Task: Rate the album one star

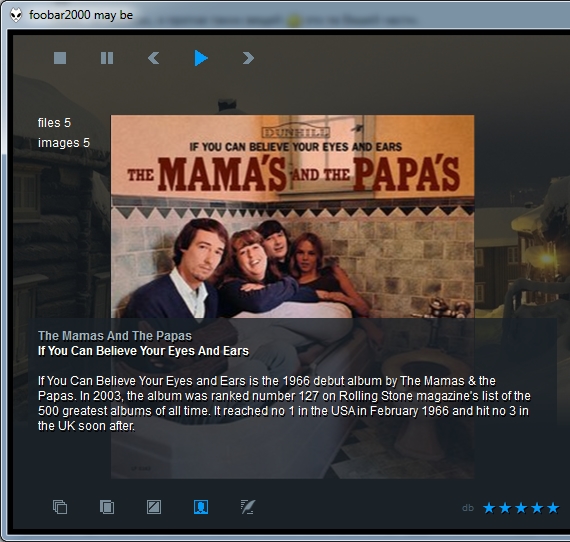Action: tap(489, 508)
